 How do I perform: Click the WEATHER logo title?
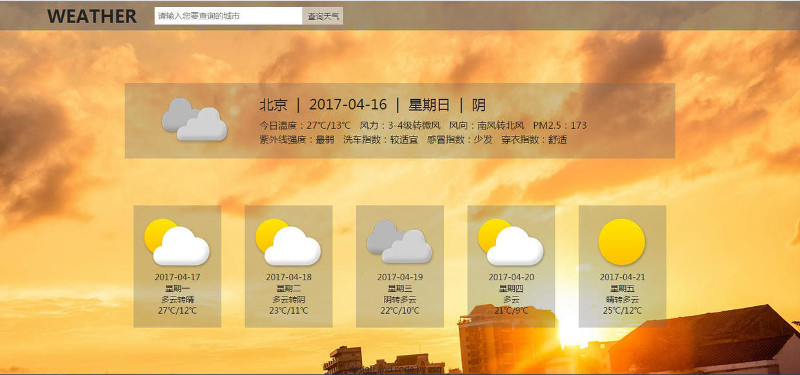tap(92, 16)
